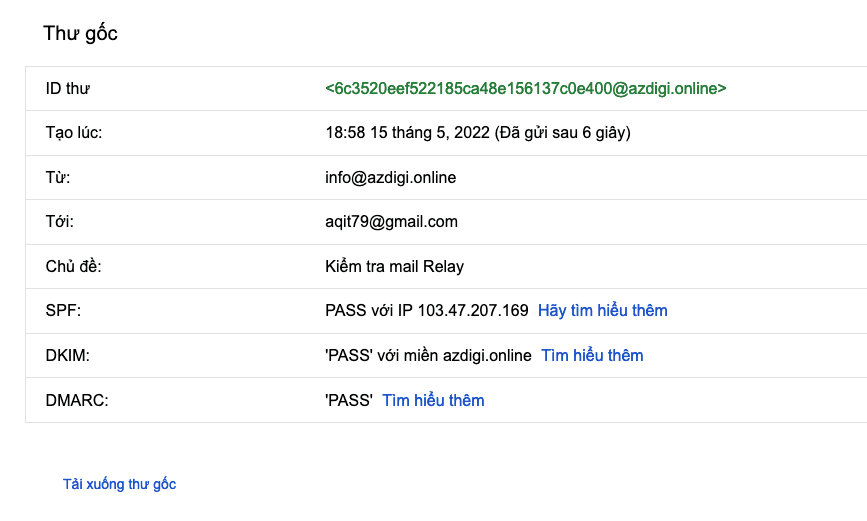
Task: Click the subject text "Kiểm tra mail Relay"
Action: [394, 267]
